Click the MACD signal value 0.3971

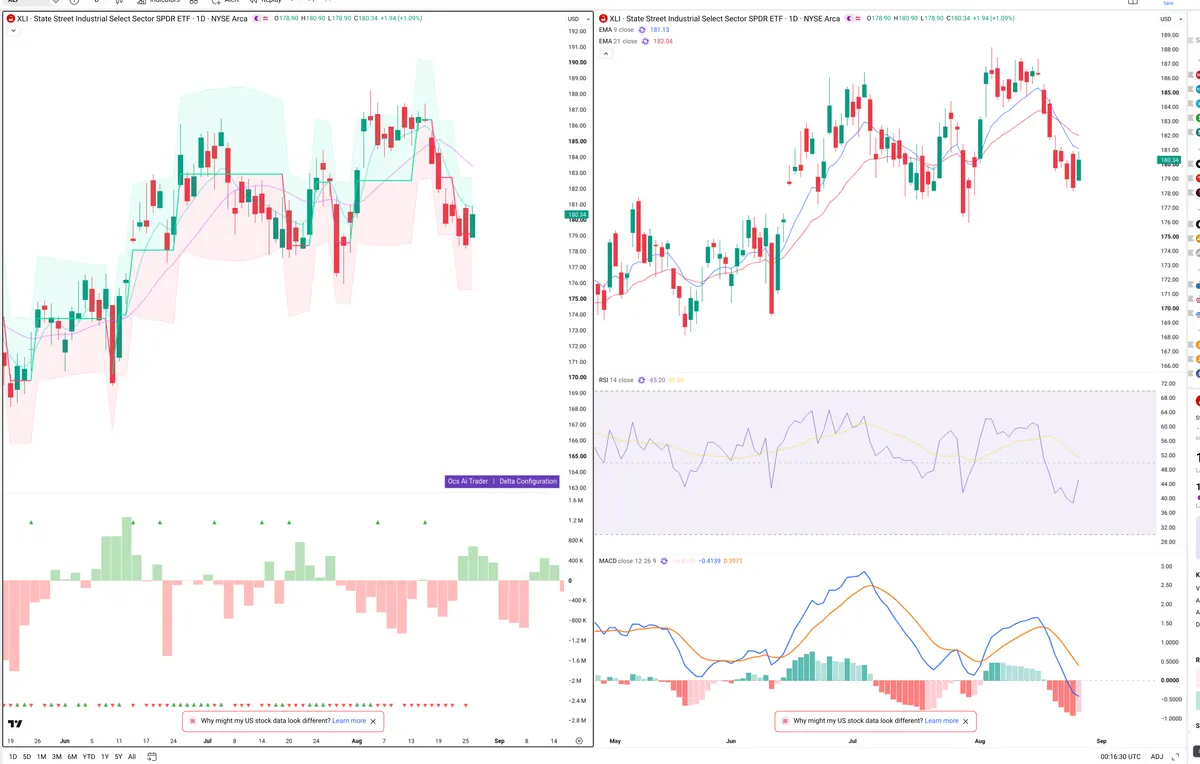733,561
